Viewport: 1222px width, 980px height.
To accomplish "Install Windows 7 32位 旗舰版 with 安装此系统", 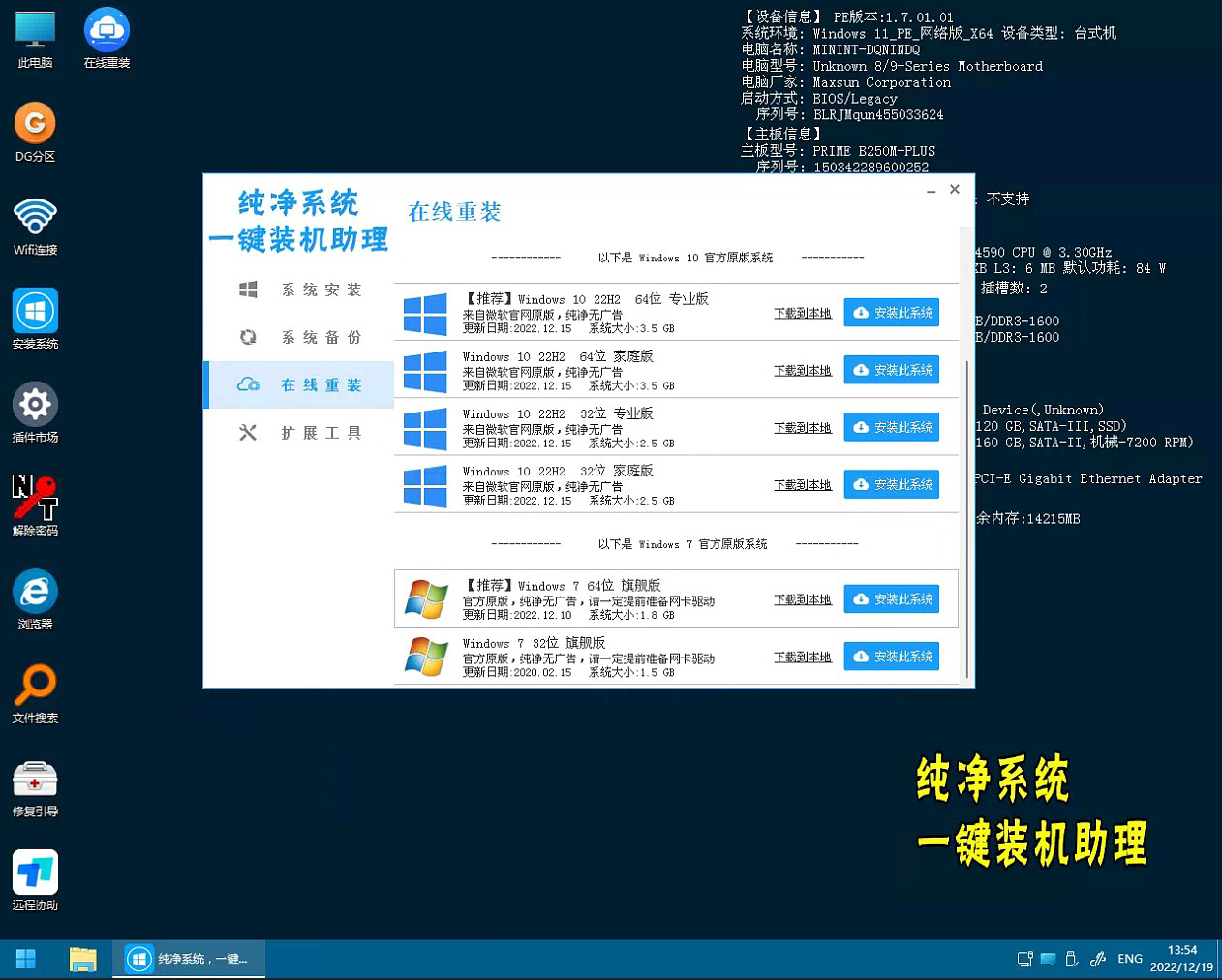I will pos(892,656).
